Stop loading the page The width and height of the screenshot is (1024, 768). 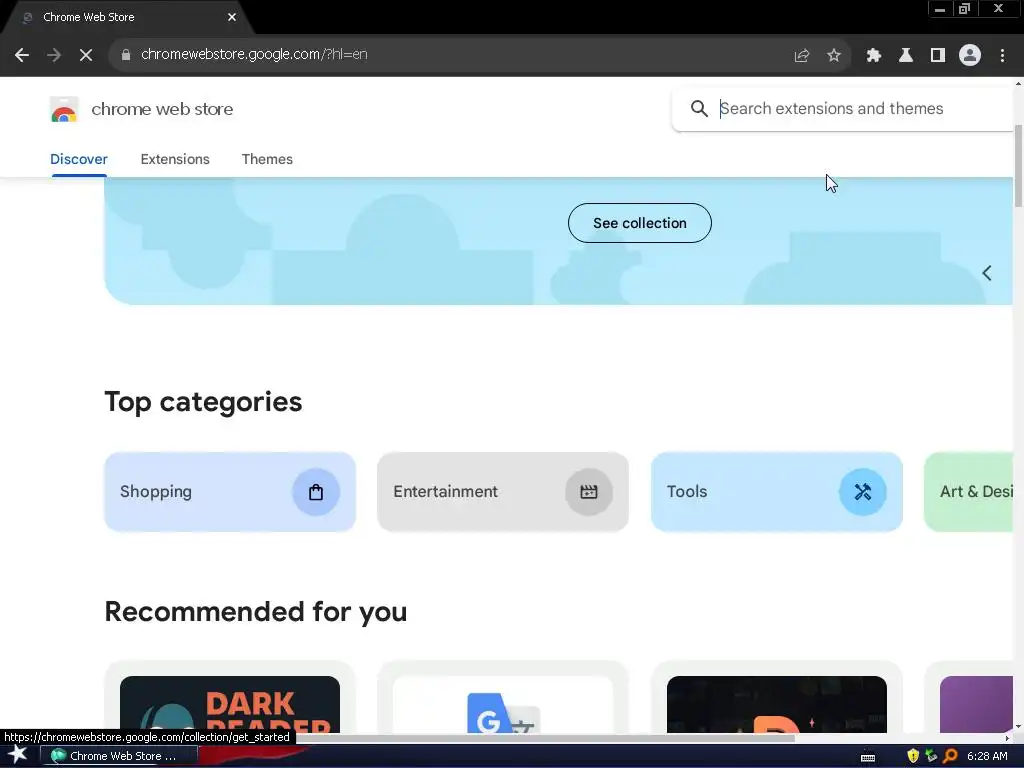[x=86, y=55]
